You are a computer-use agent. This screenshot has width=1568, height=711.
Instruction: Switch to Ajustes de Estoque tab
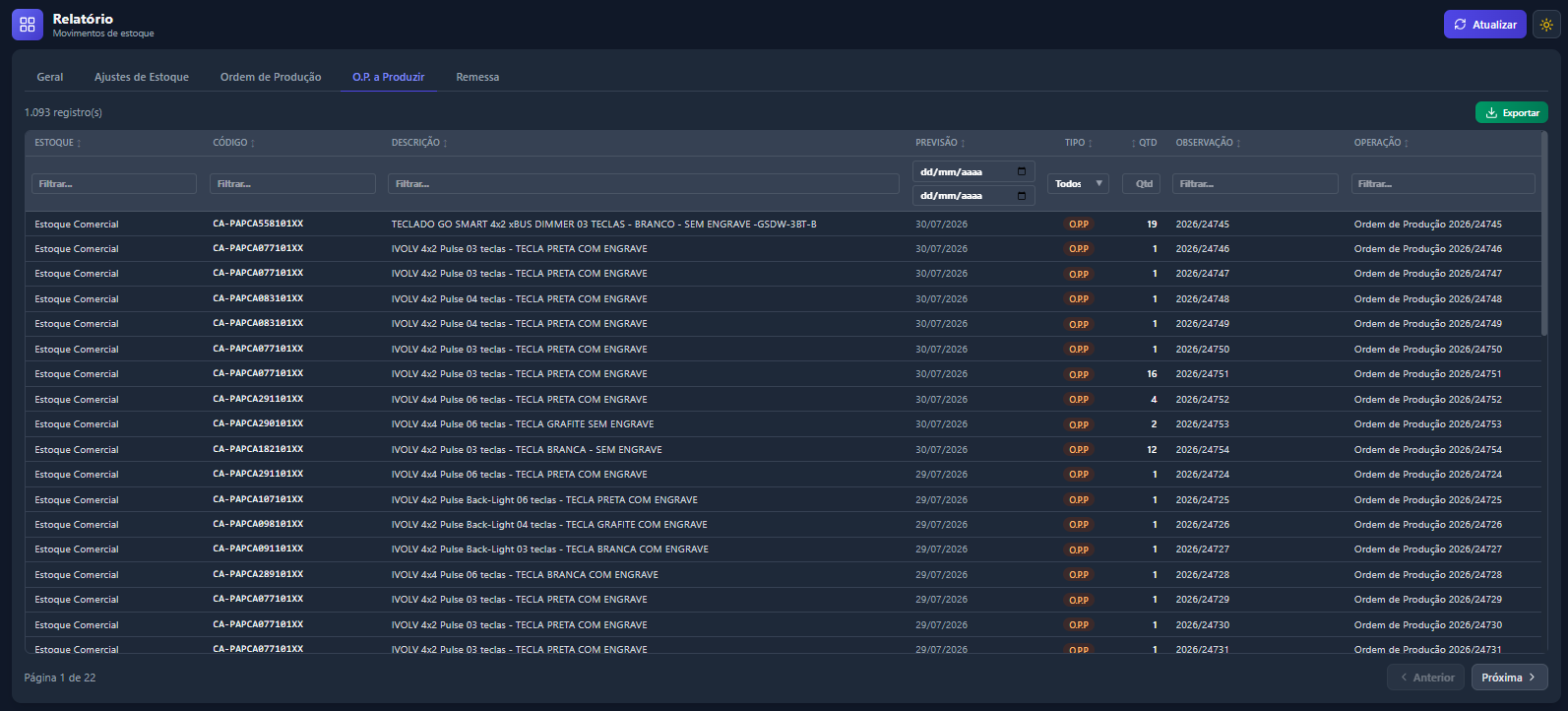(142, 77)
